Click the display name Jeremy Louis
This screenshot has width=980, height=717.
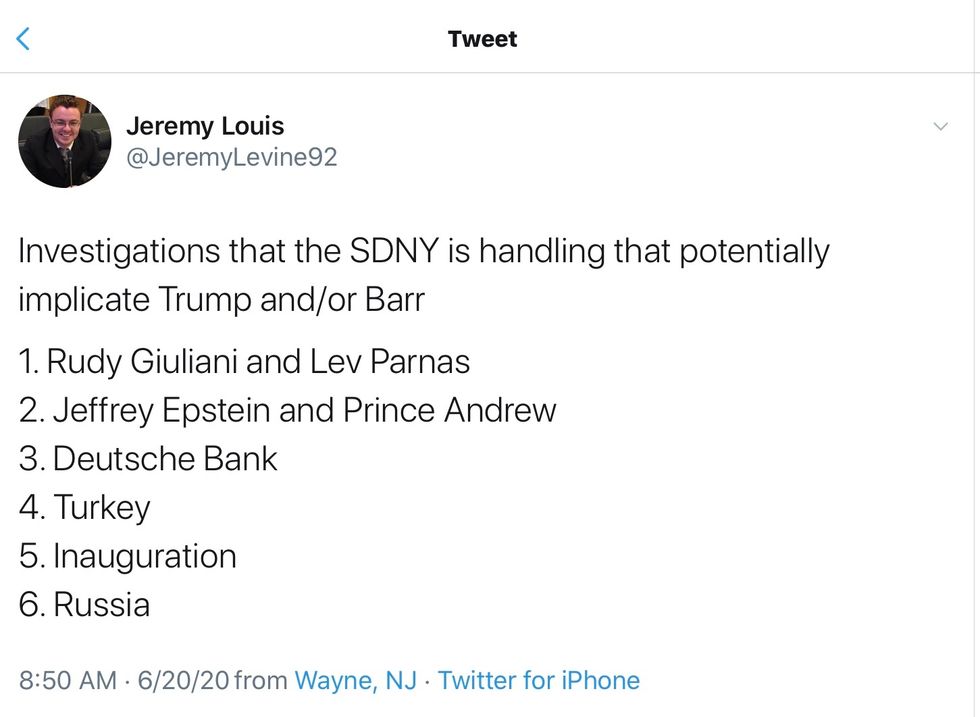[x=205, y=126]
